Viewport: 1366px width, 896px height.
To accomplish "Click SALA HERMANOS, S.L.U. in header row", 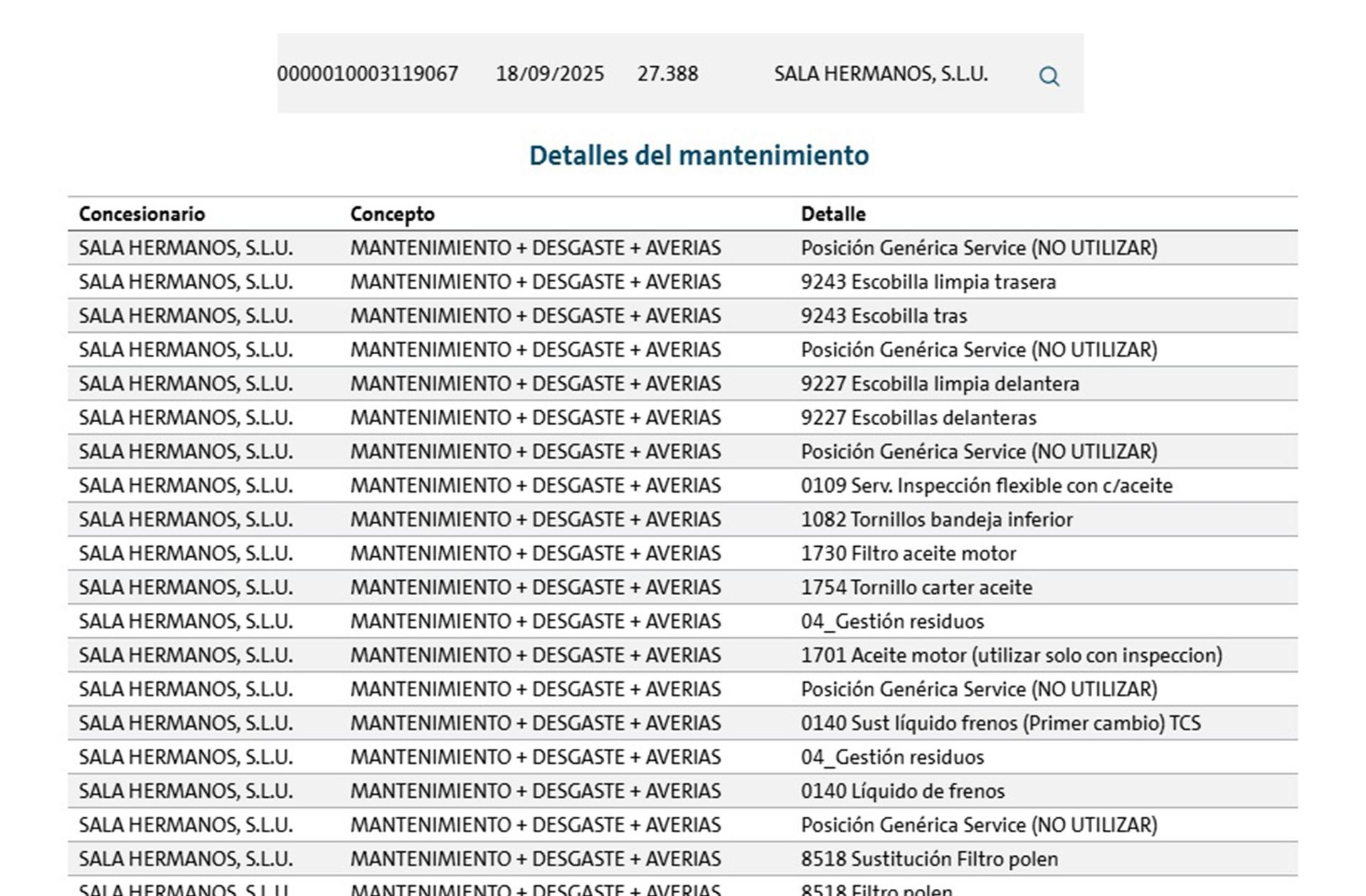I will click(x=881, y=74).
